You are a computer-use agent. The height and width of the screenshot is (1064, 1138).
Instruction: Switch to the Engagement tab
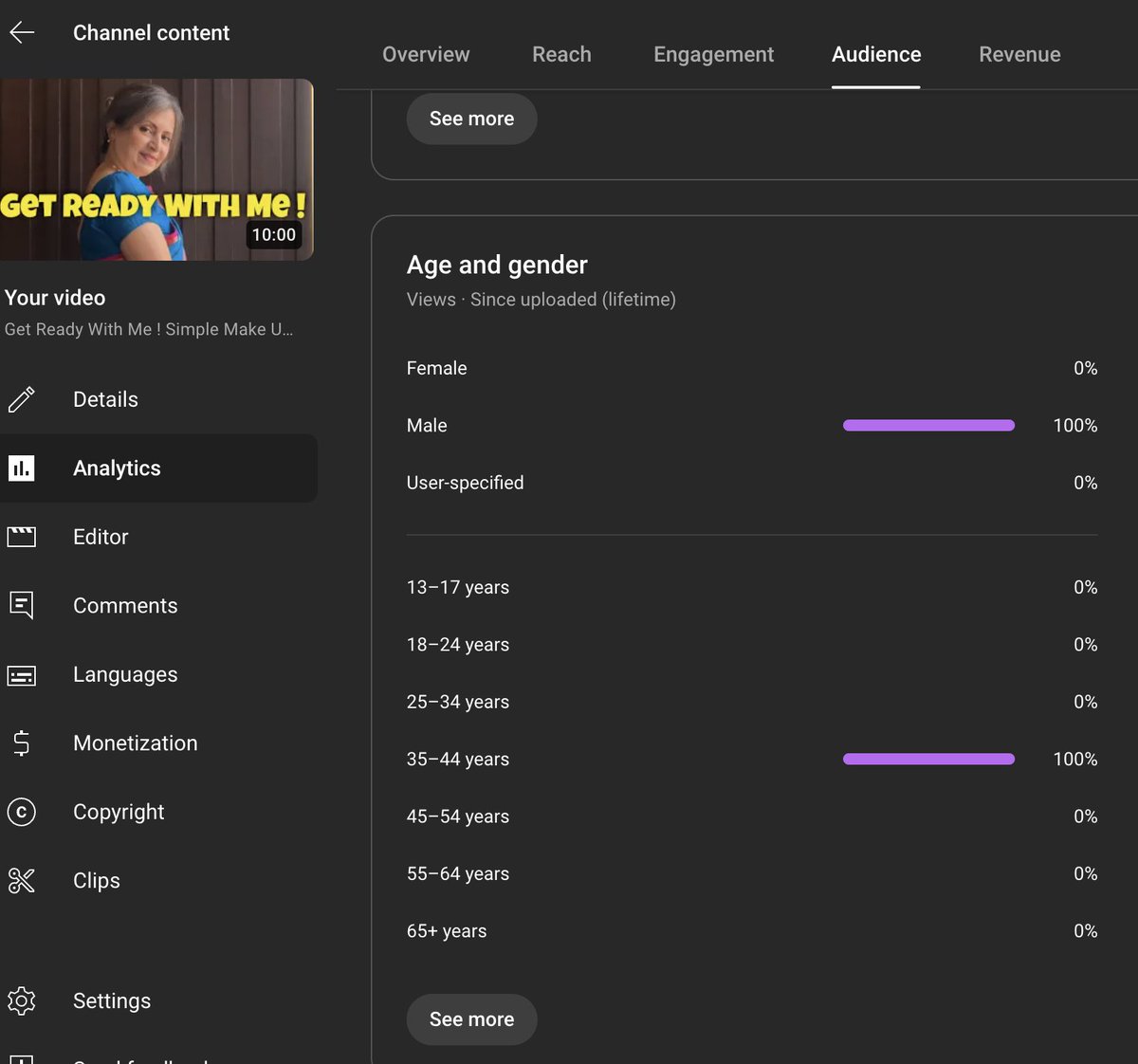click(x=713, y=54)
